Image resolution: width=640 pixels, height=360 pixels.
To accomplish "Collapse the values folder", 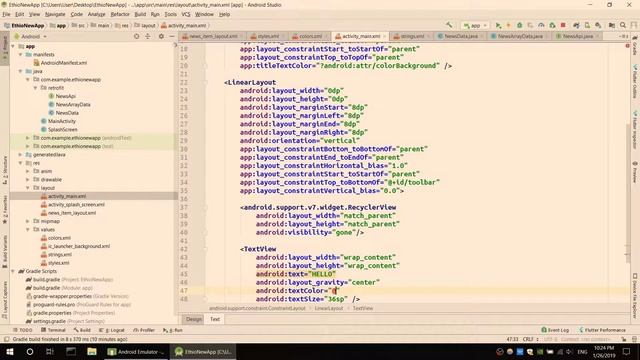I will tap(28, 229).
